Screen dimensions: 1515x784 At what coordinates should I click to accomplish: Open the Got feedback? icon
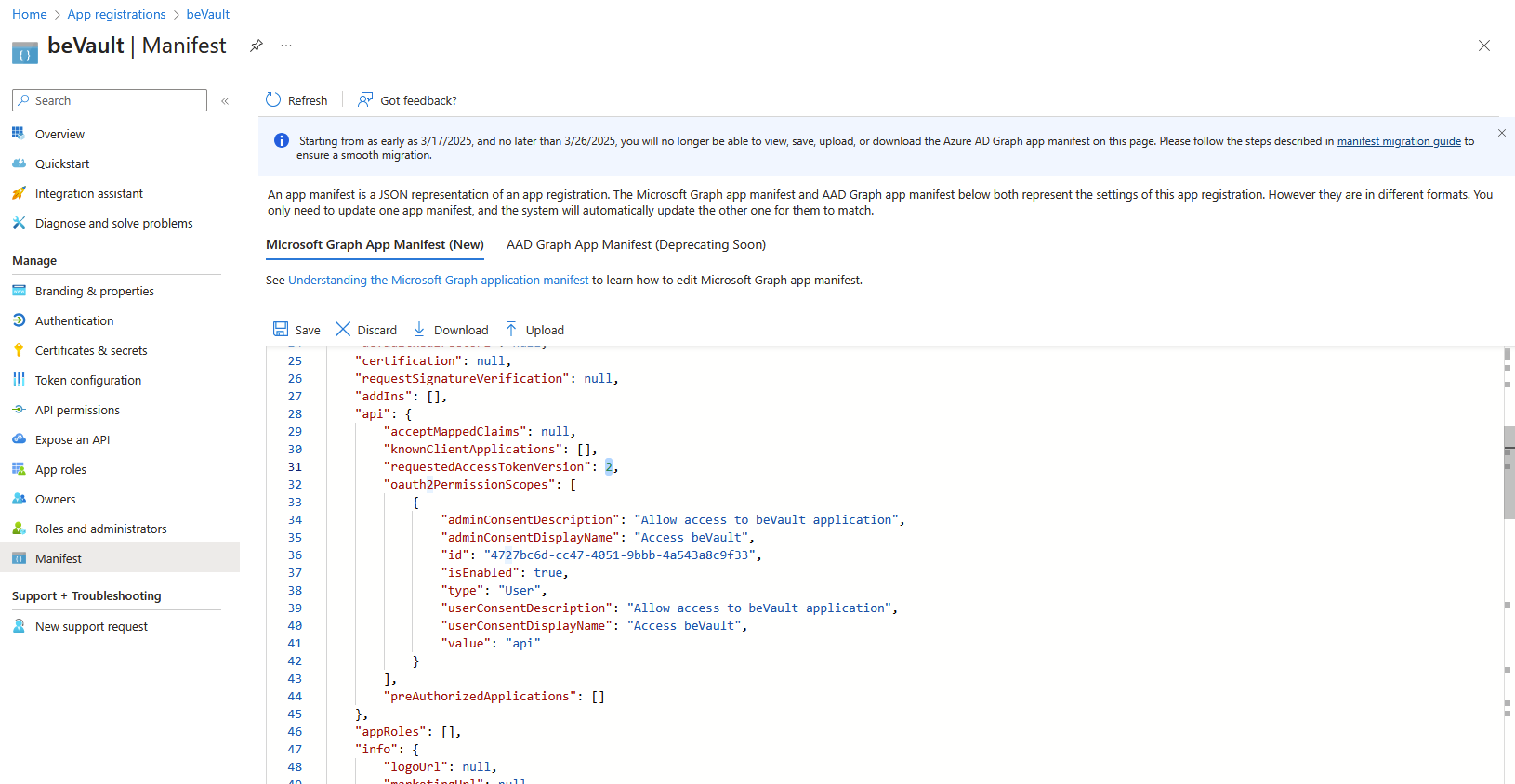pos(365,100)
